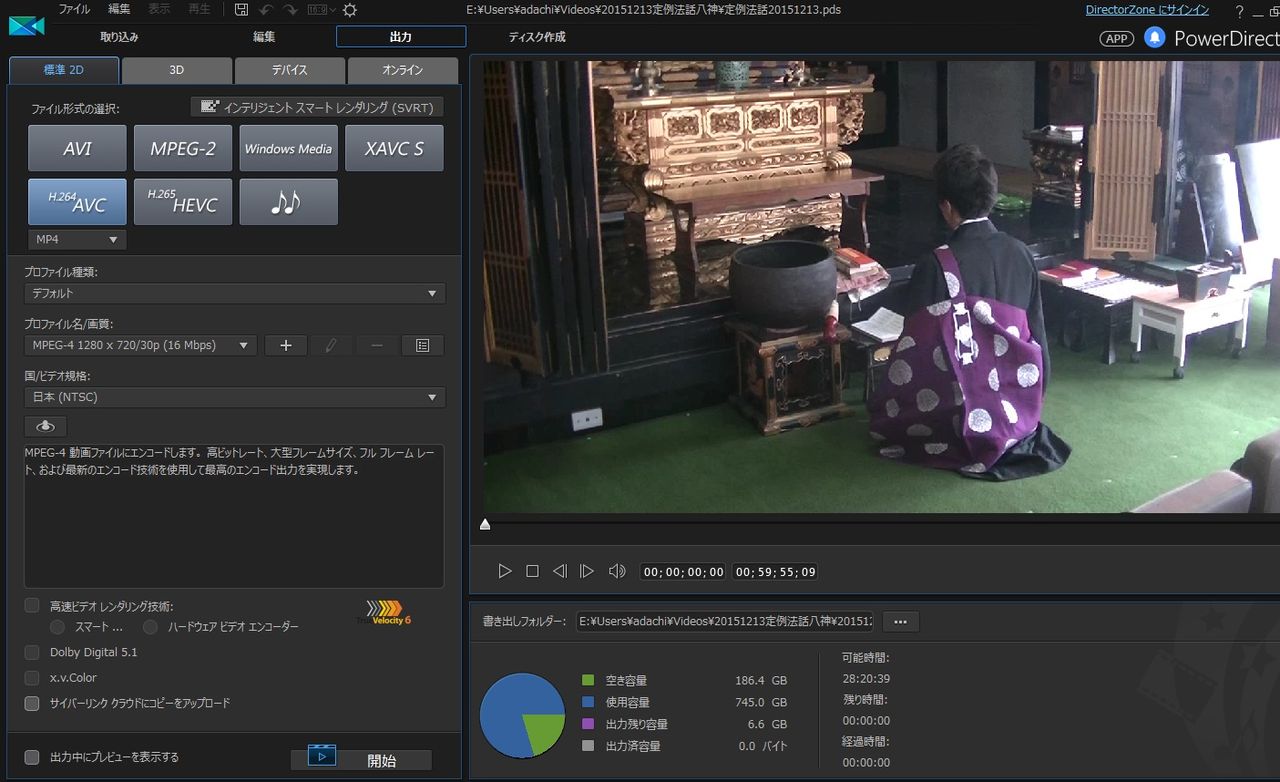Viewport: 1280px width, 782px height.
Task: Select the H.265 HEVC file format
Action: pyautogui.click(x=183, y=202)
